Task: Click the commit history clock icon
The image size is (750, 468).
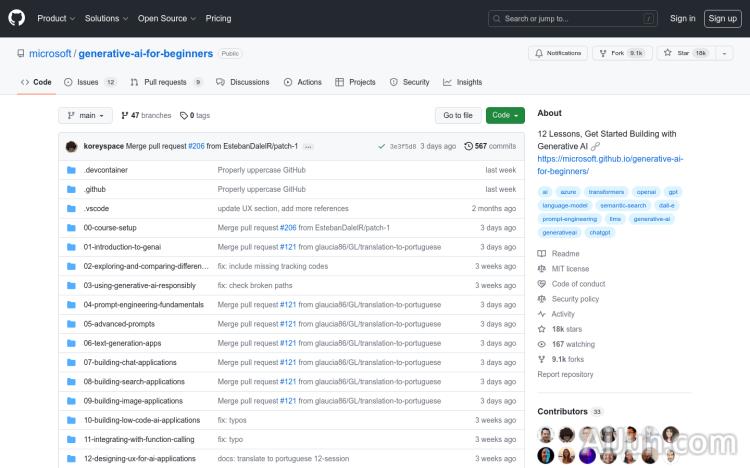Action: 469,146
